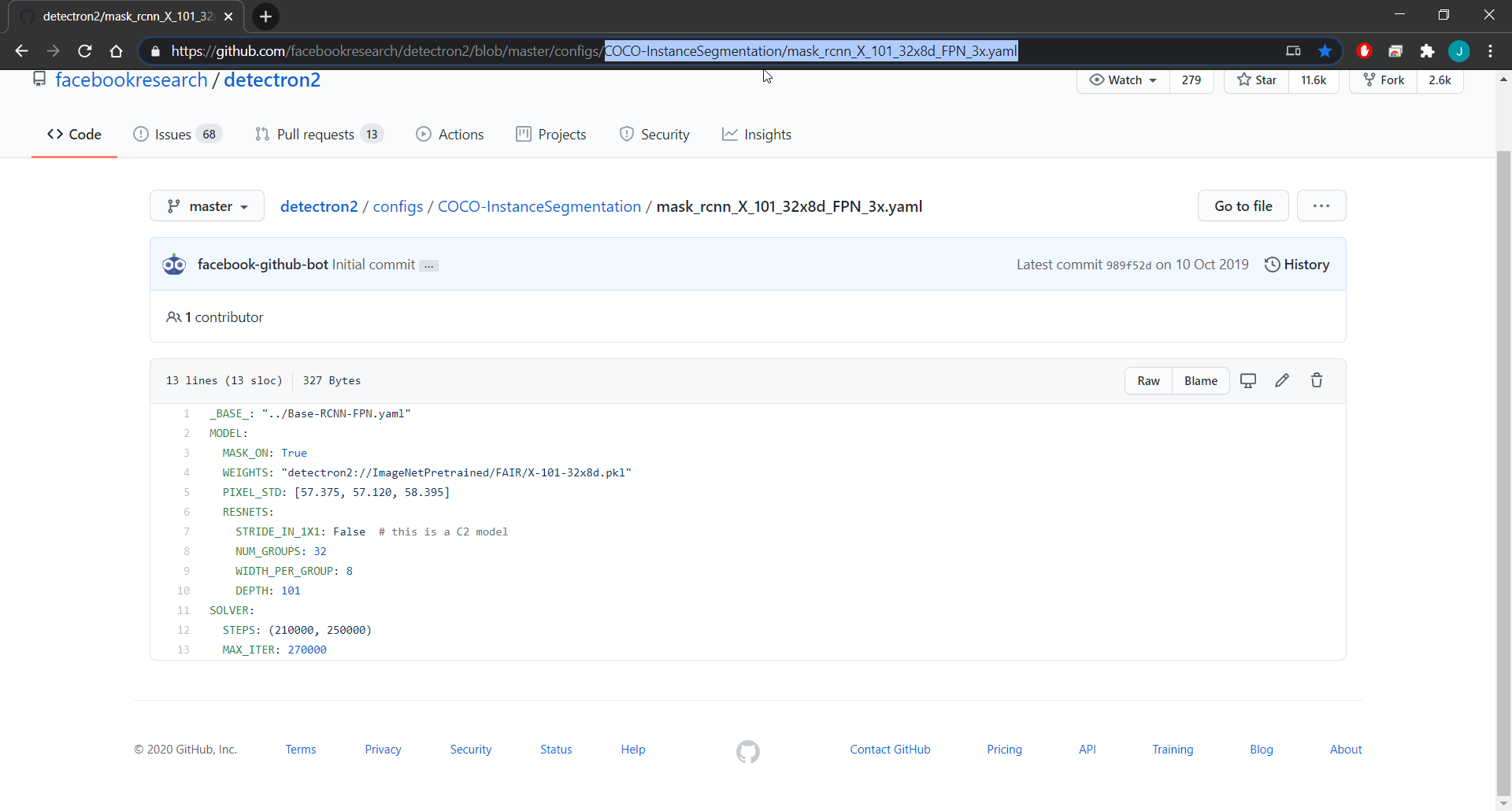Open the Privacy footer link
Image resolution: width=1512 pixels, height=811 pixels.
point(384,750)
